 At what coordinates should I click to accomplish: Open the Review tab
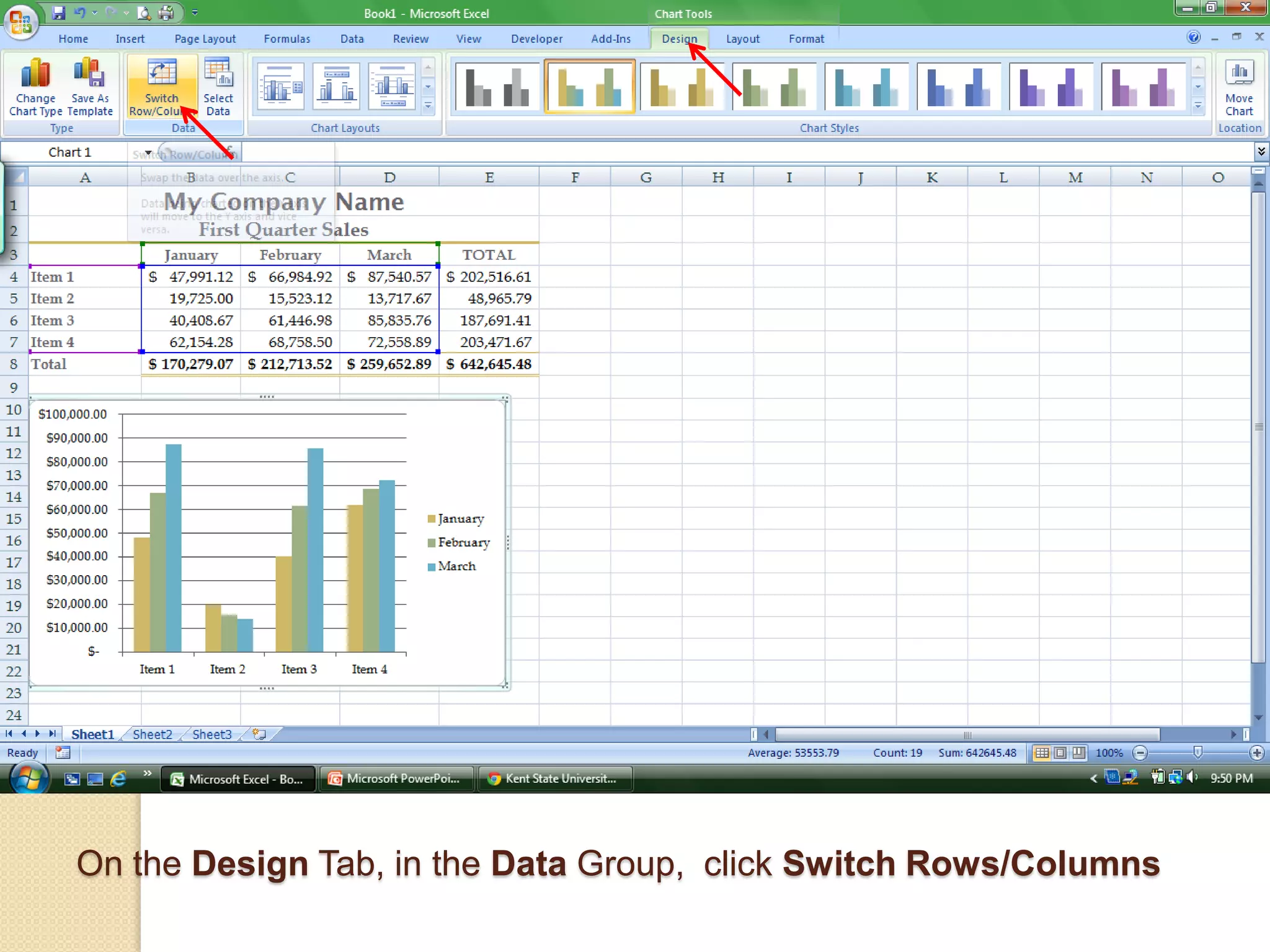tap(411, 38)
